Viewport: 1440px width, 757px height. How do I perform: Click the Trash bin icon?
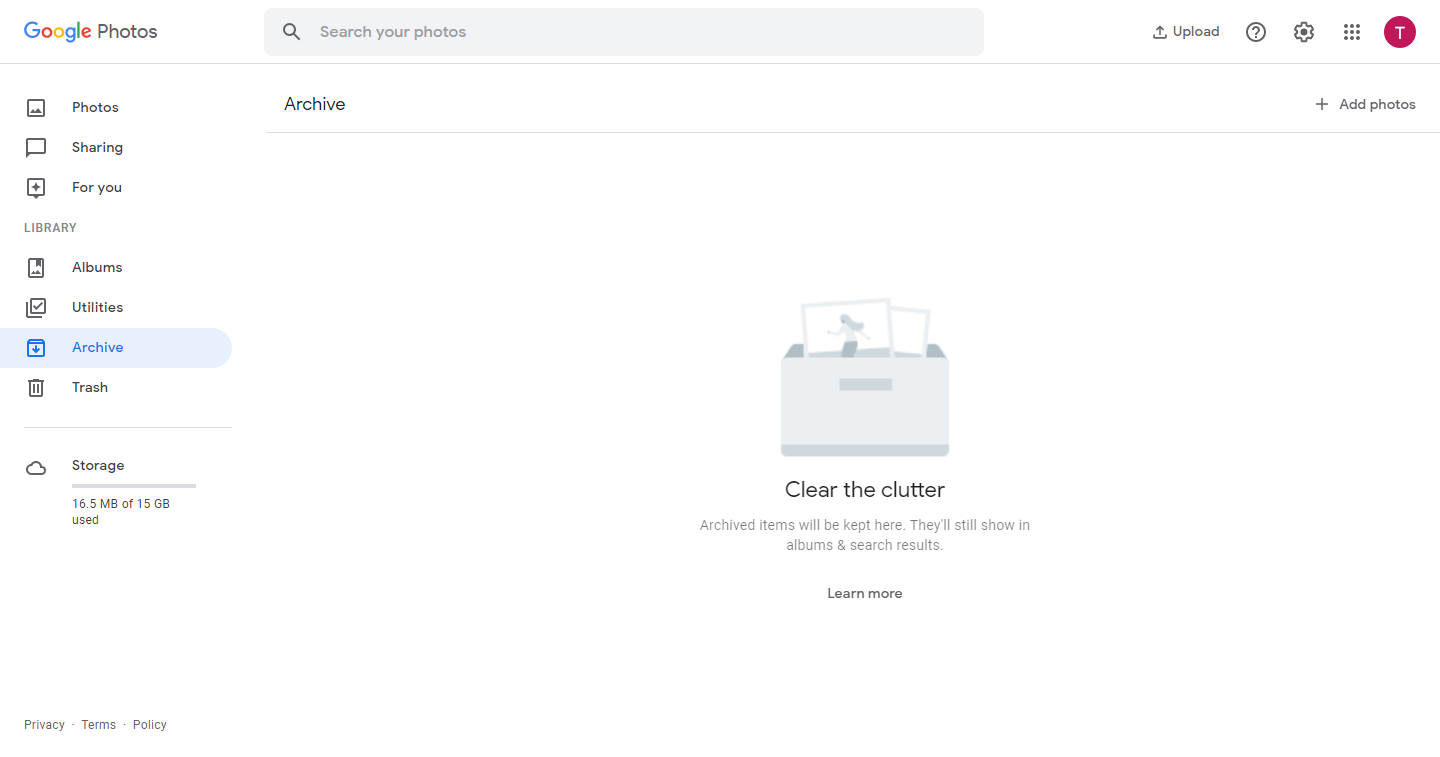coord(36,388)
